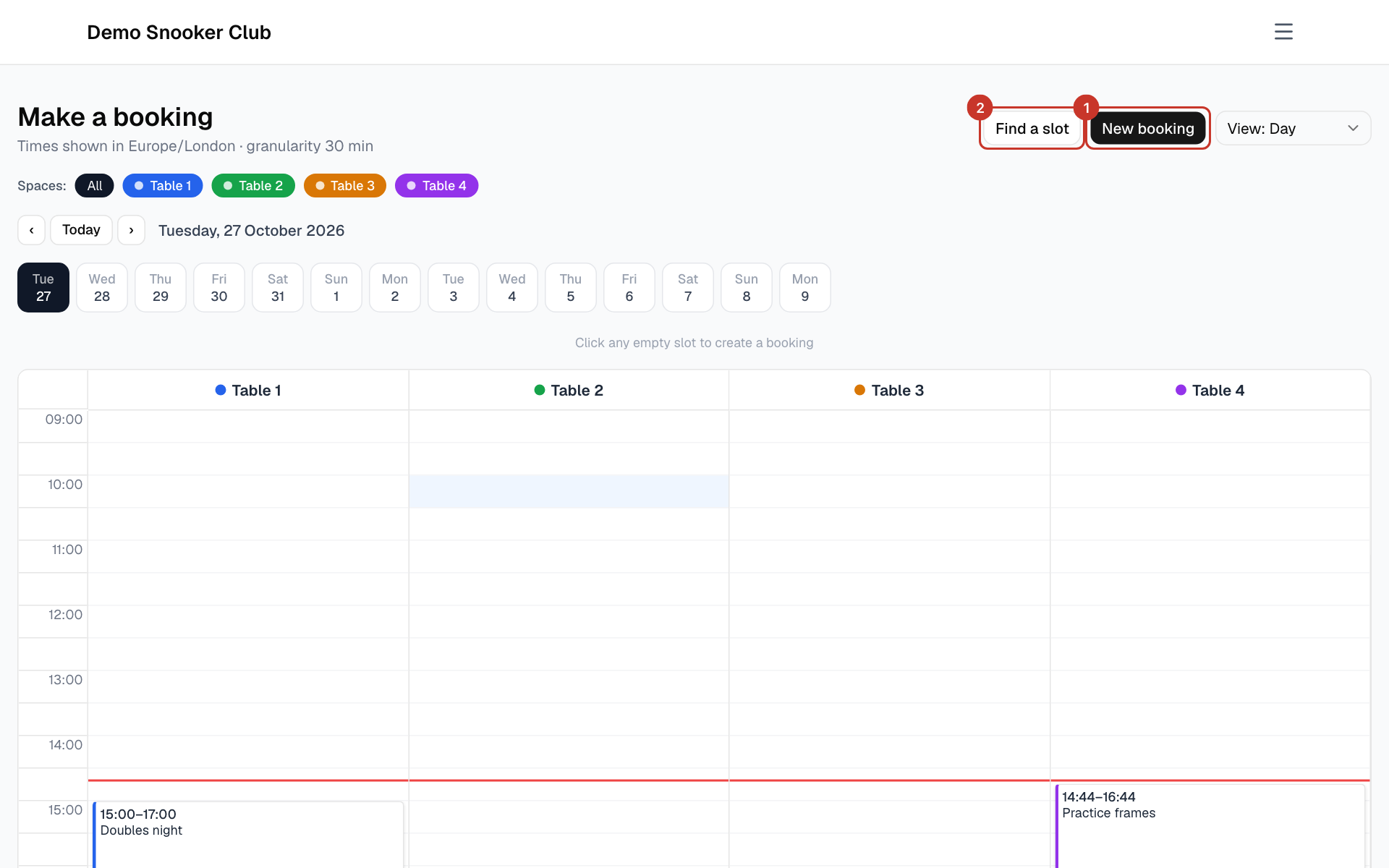This screenshot has width=1389, height=868.
Task: Select Sun 1 date tab
Action: (x=336, y=288)
